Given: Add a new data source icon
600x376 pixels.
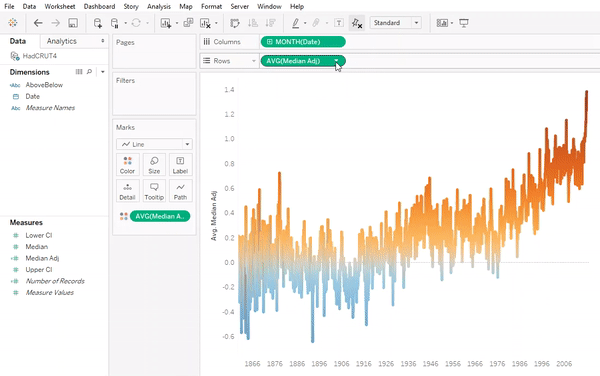Looking at the screenshot, I should click(x=98, y=23).
